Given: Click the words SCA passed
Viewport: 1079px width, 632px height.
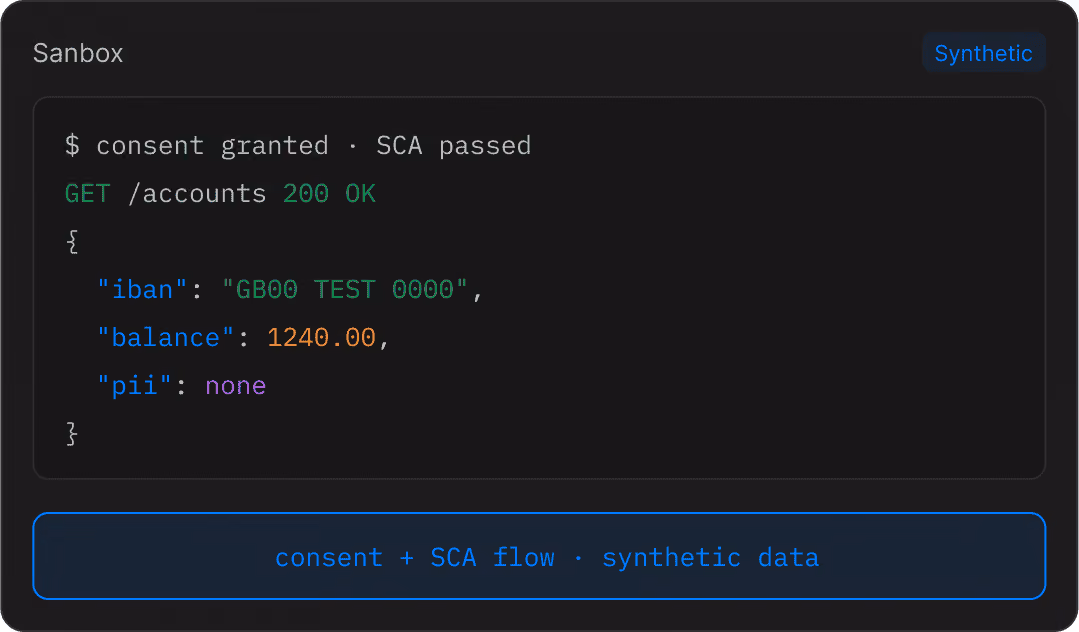Looking at the screenshot, I should tap(453, 146).
